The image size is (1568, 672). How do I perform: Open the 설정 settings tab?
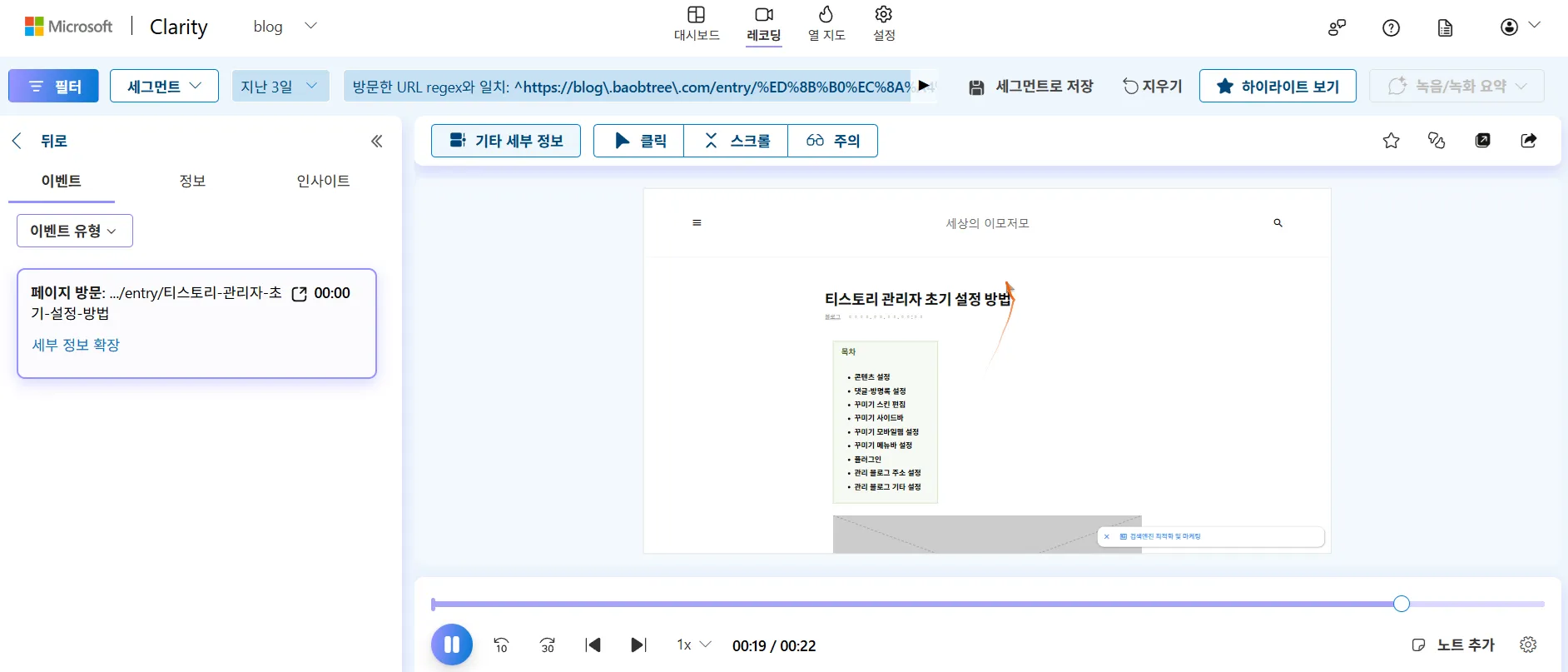tap(884, 24)
